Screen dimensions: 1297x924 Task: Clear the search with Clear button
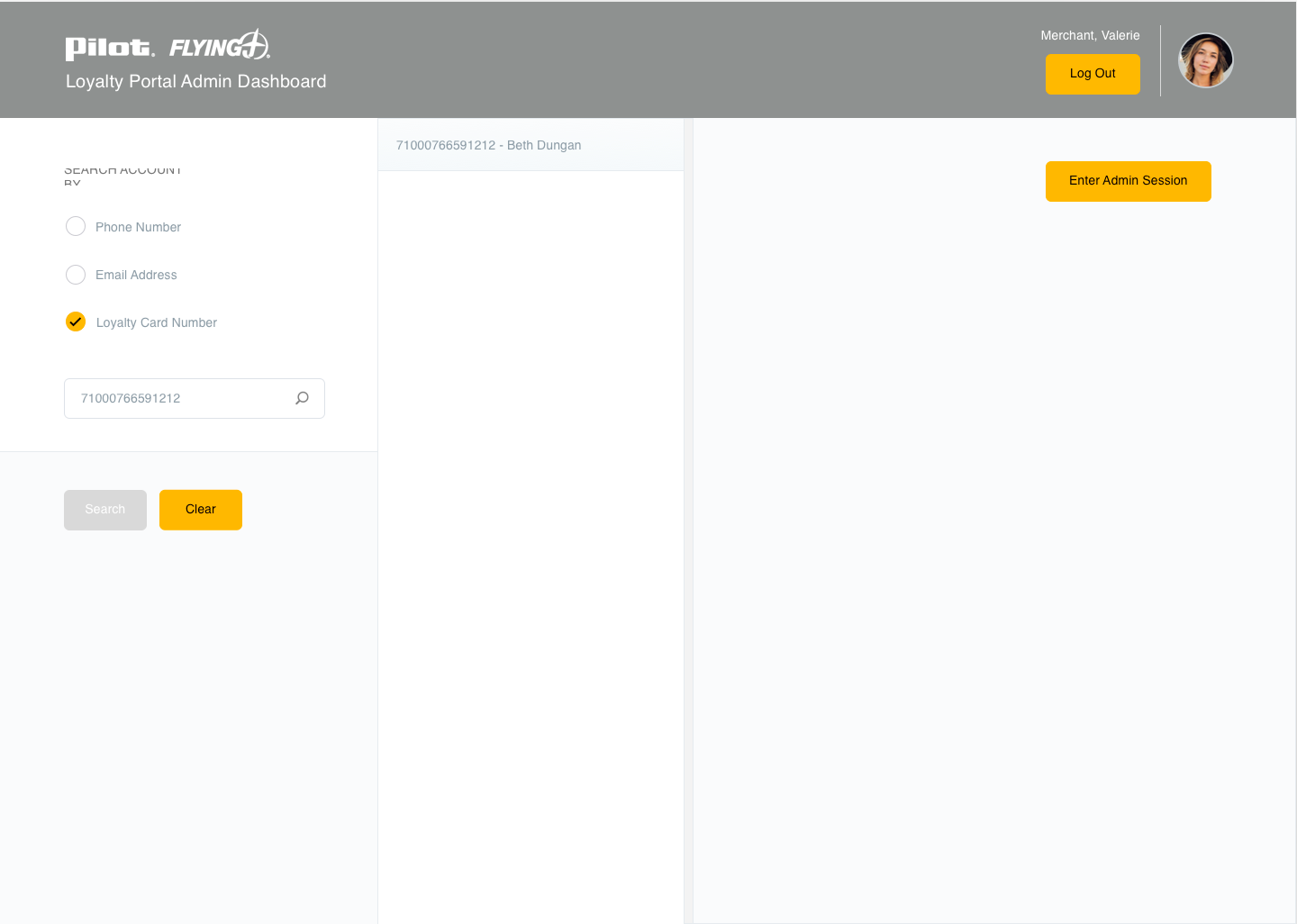[x=200, y=510]
